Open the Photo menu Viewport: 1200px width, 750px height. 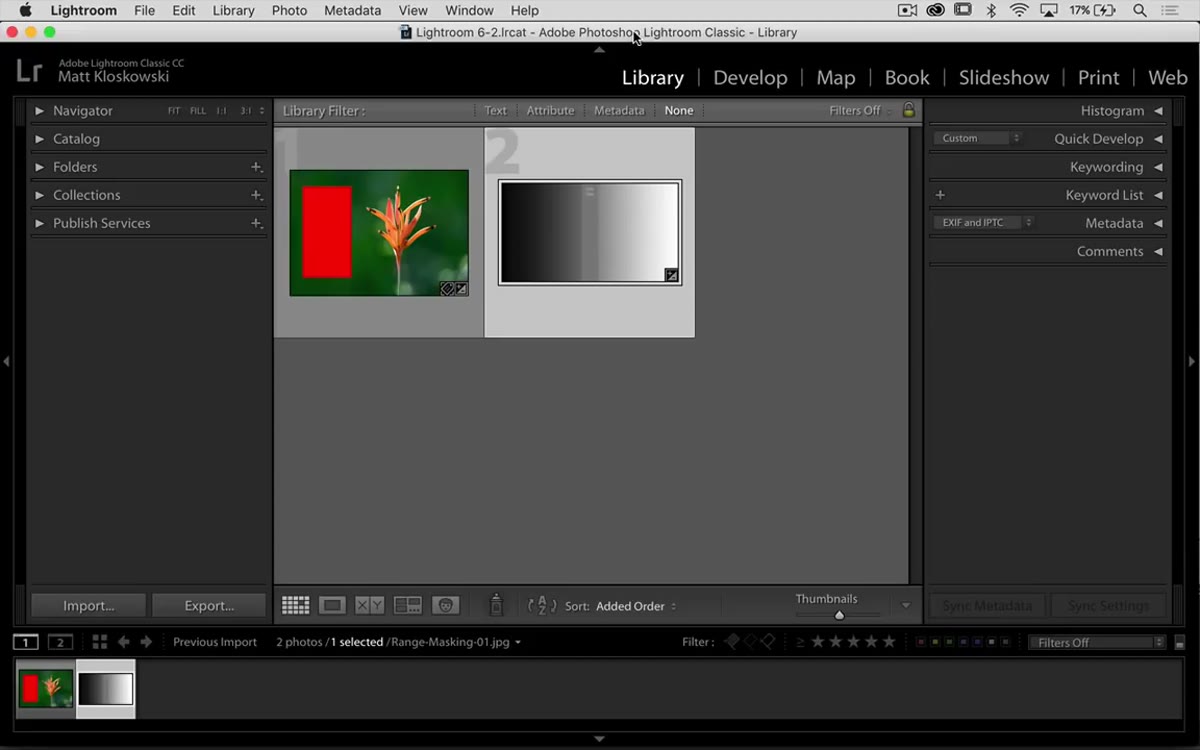click(289, 10)
